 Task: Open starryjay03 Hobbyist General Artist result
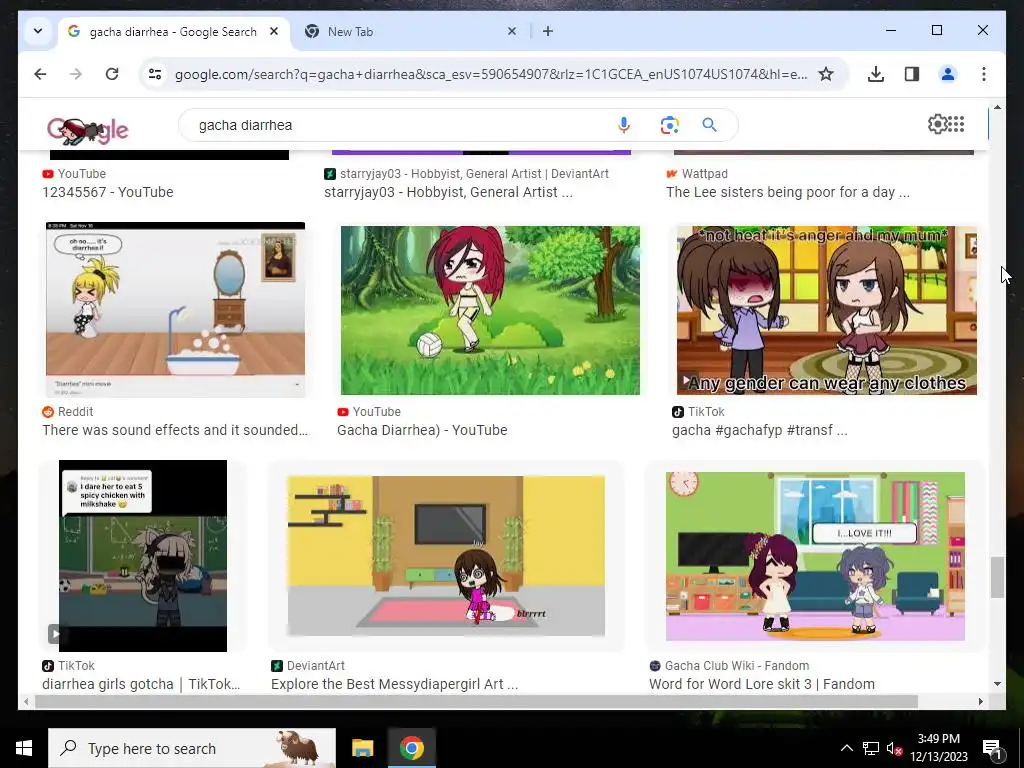(448, 192)
